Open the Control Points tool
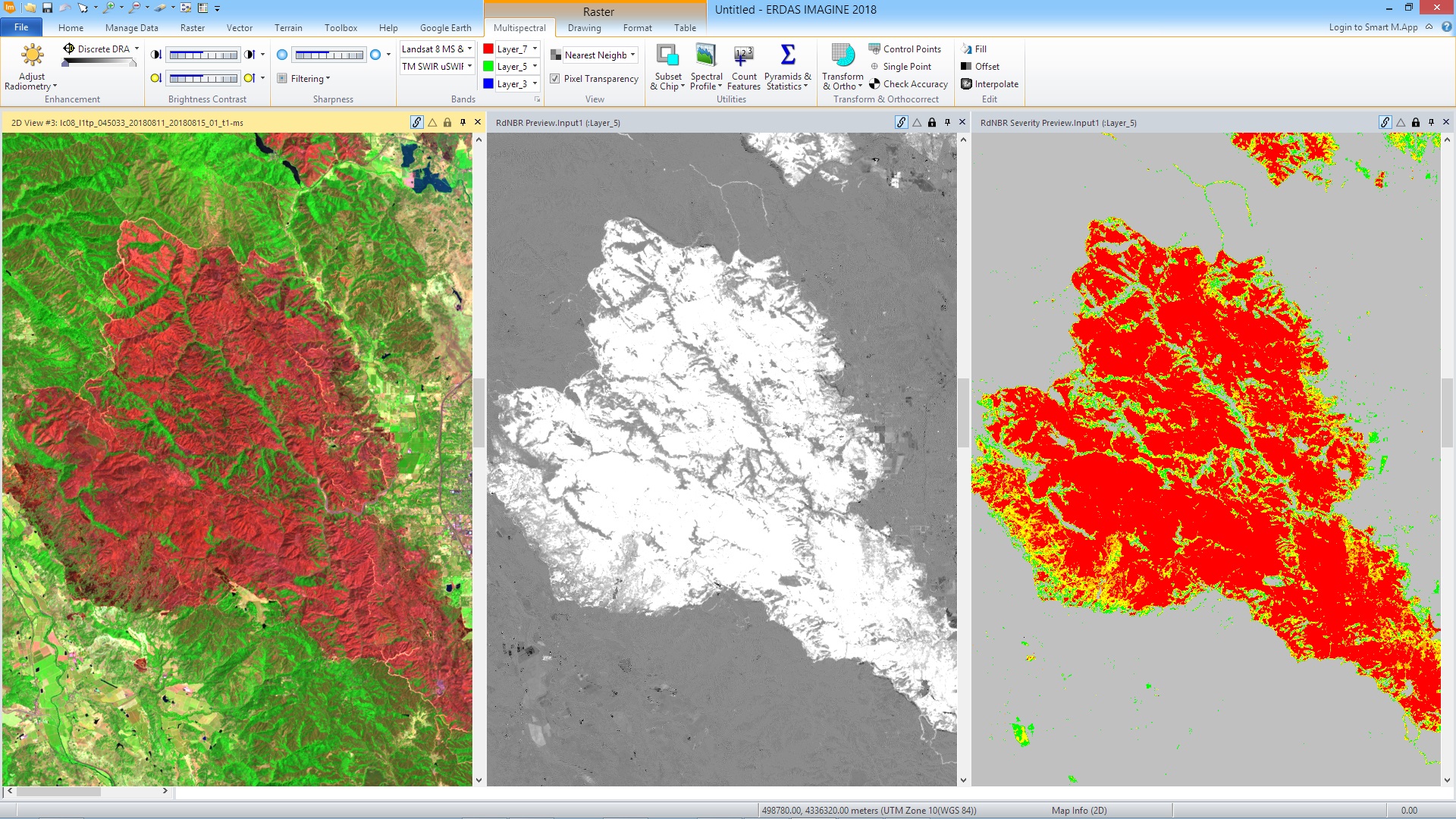 click(x=907, y=49)
